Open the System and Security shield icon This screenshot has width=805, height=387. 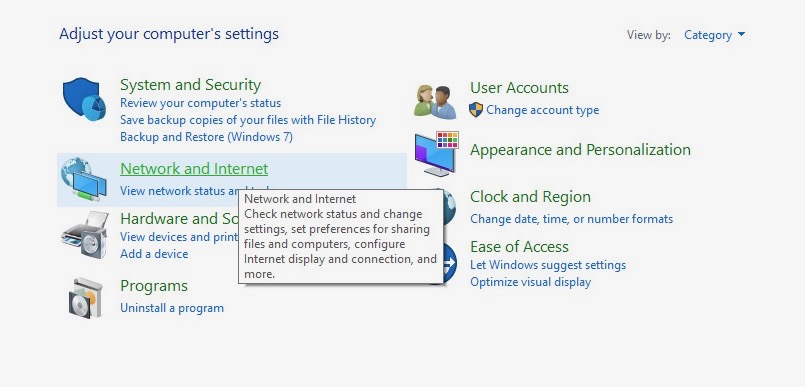[x=84, y=99]
